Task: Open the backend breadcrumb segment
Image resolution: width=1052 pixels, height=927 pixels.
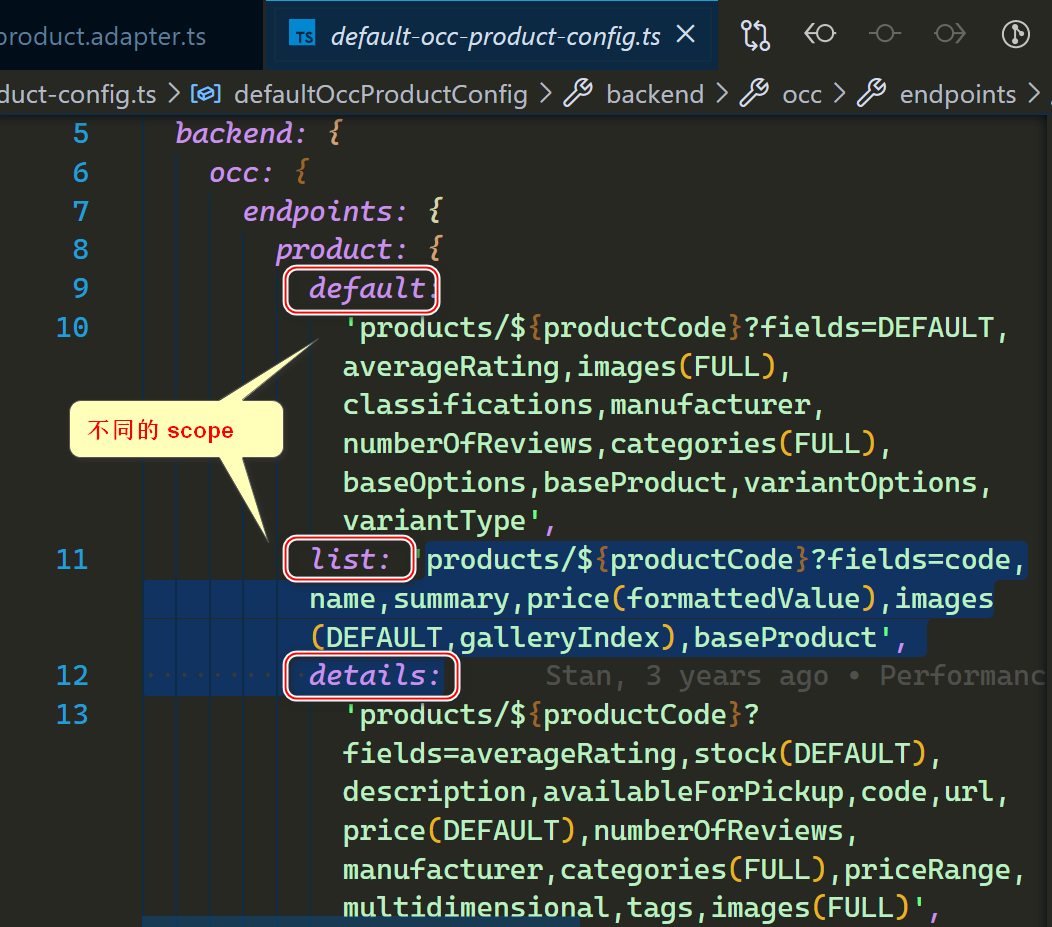Action: pos(655,95)
